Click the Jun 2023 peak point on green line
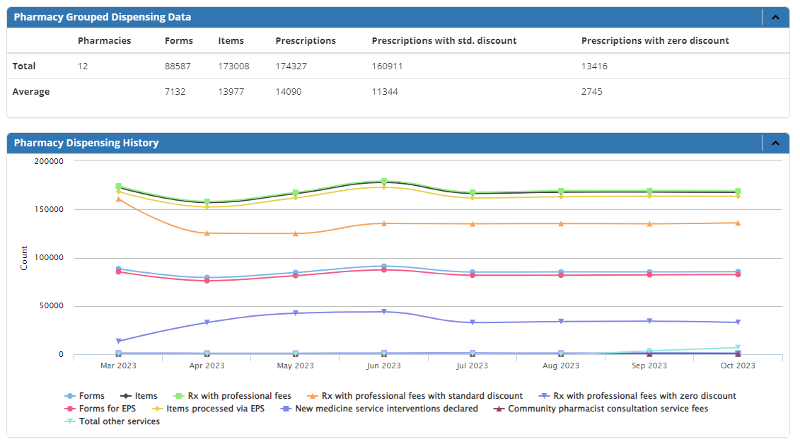Image resolution: width=800 pixels, height=444 pixels. point(384,181)
